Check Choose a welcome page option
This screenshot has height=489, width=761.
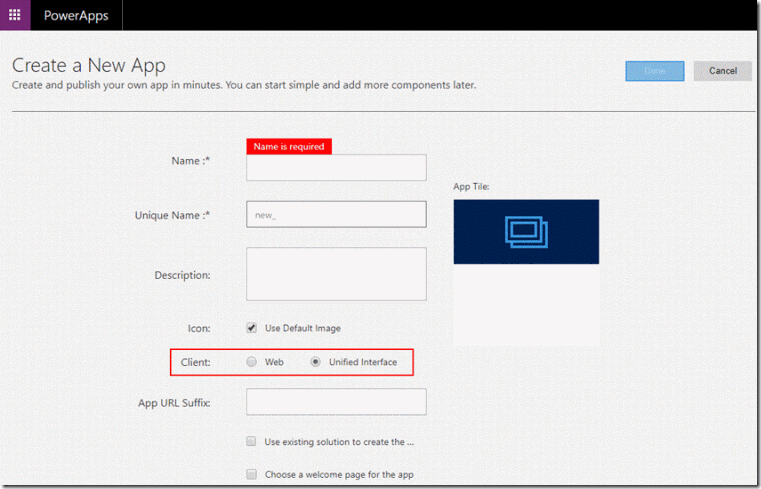251,474
